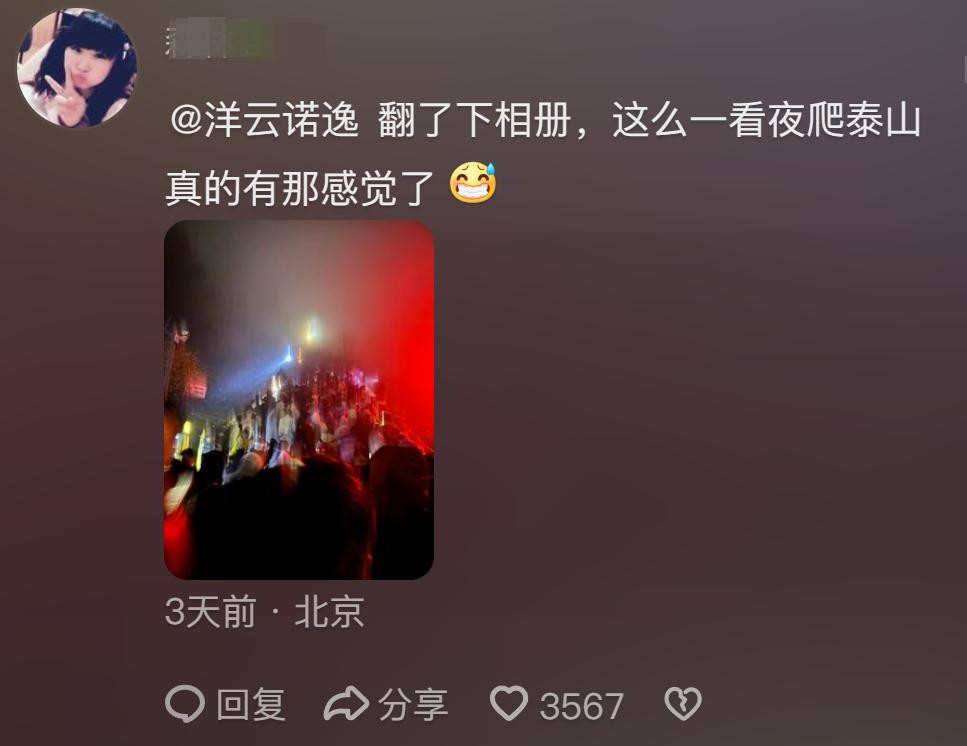Like the comment with the heart icon

point(509,703)
